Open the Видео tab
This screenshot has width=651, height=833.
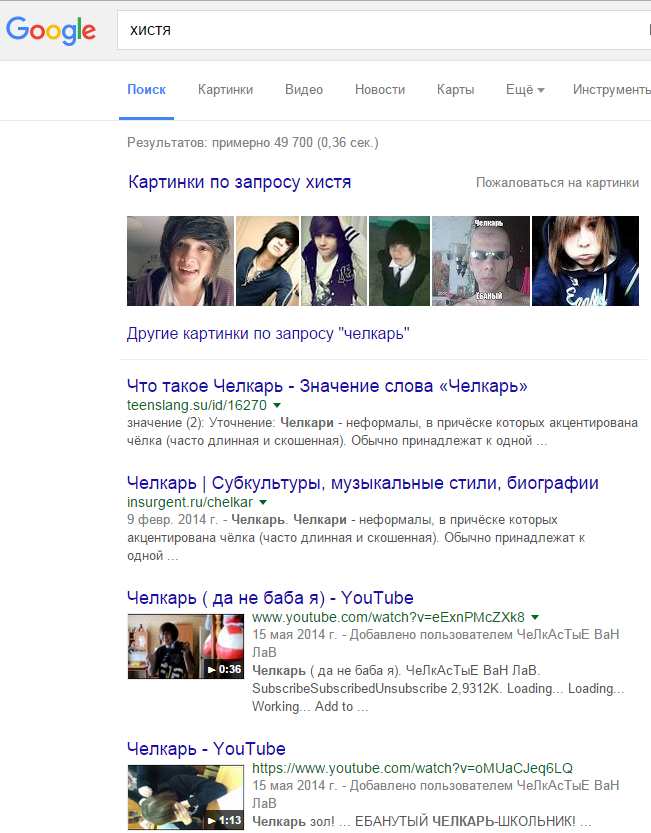tap(304, 90)
